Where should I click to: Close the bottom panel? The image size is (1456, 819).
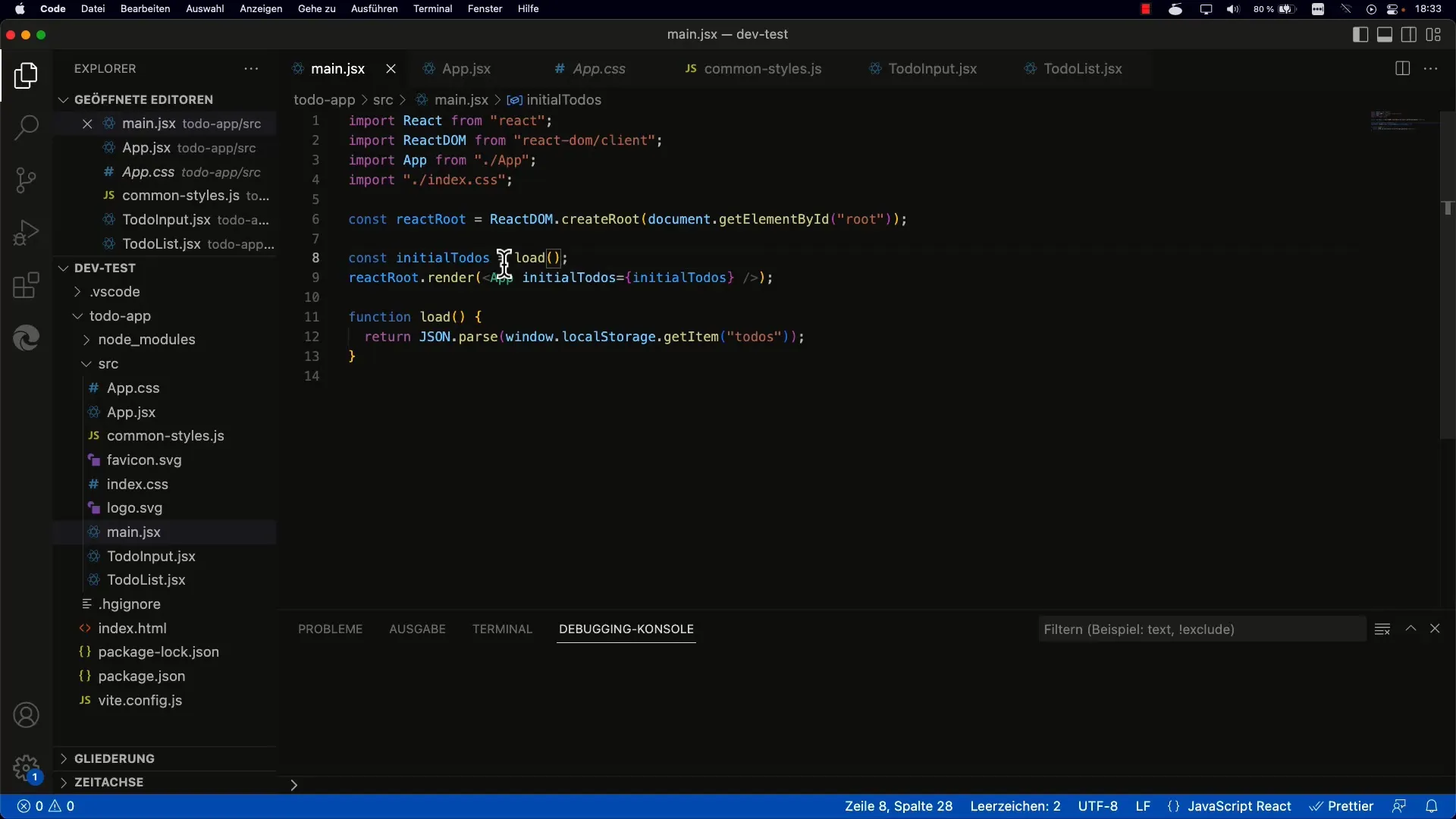point(1435,629)
